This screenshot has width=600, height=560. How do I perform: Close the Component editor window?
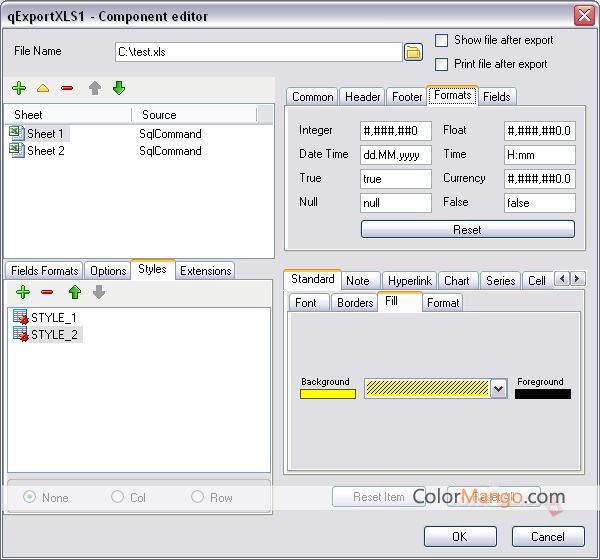point(584,16)
